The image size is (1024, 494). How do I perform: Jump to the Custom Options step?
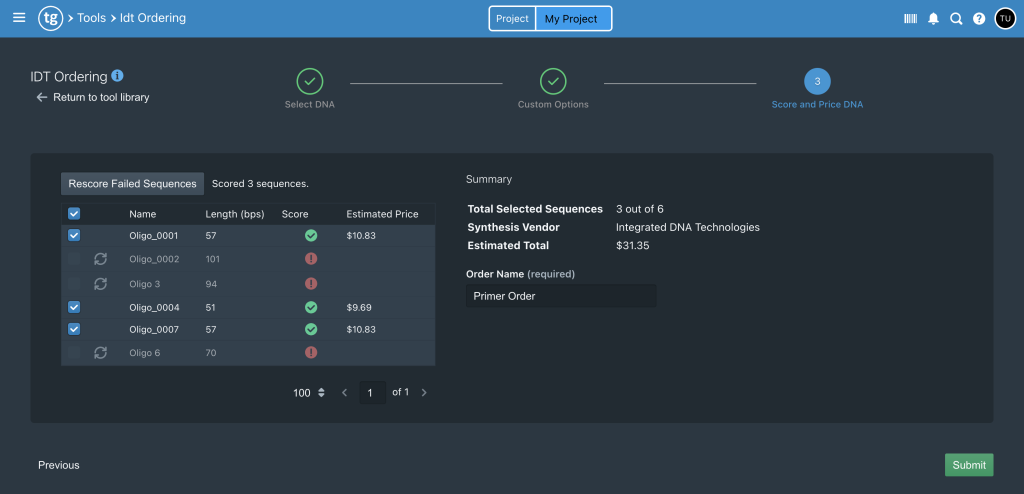click(x=553, y=81)
